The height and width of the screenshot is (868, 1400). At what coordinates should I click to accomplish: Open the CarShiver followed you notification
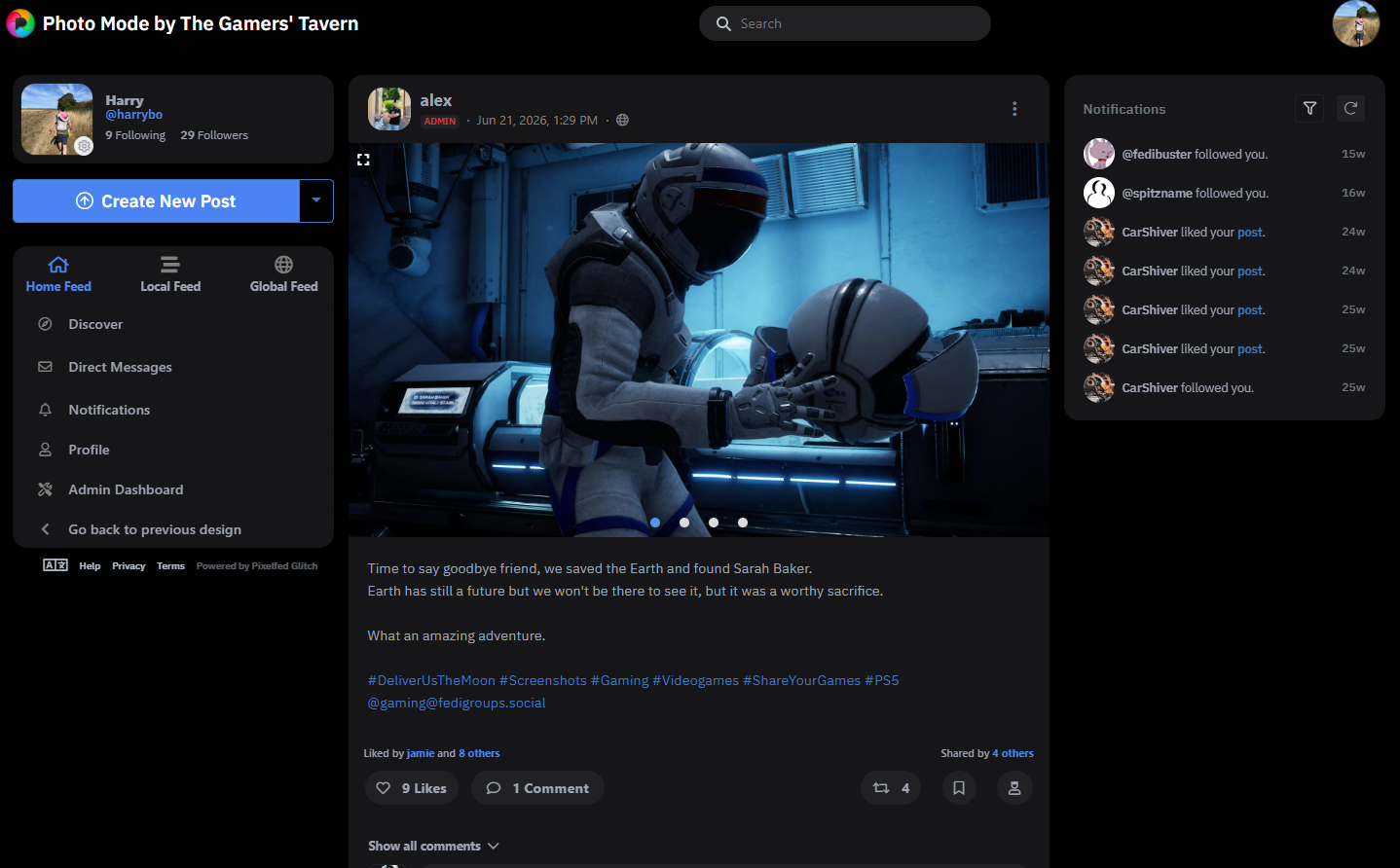tap(1225, 387)
